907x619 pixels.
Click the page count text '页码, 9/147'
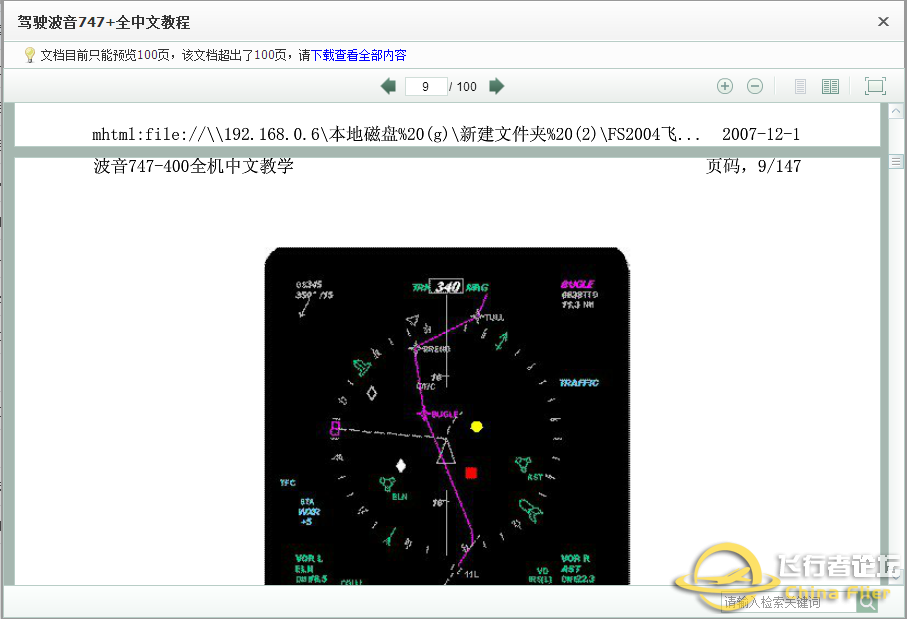[x=753, y=166]
